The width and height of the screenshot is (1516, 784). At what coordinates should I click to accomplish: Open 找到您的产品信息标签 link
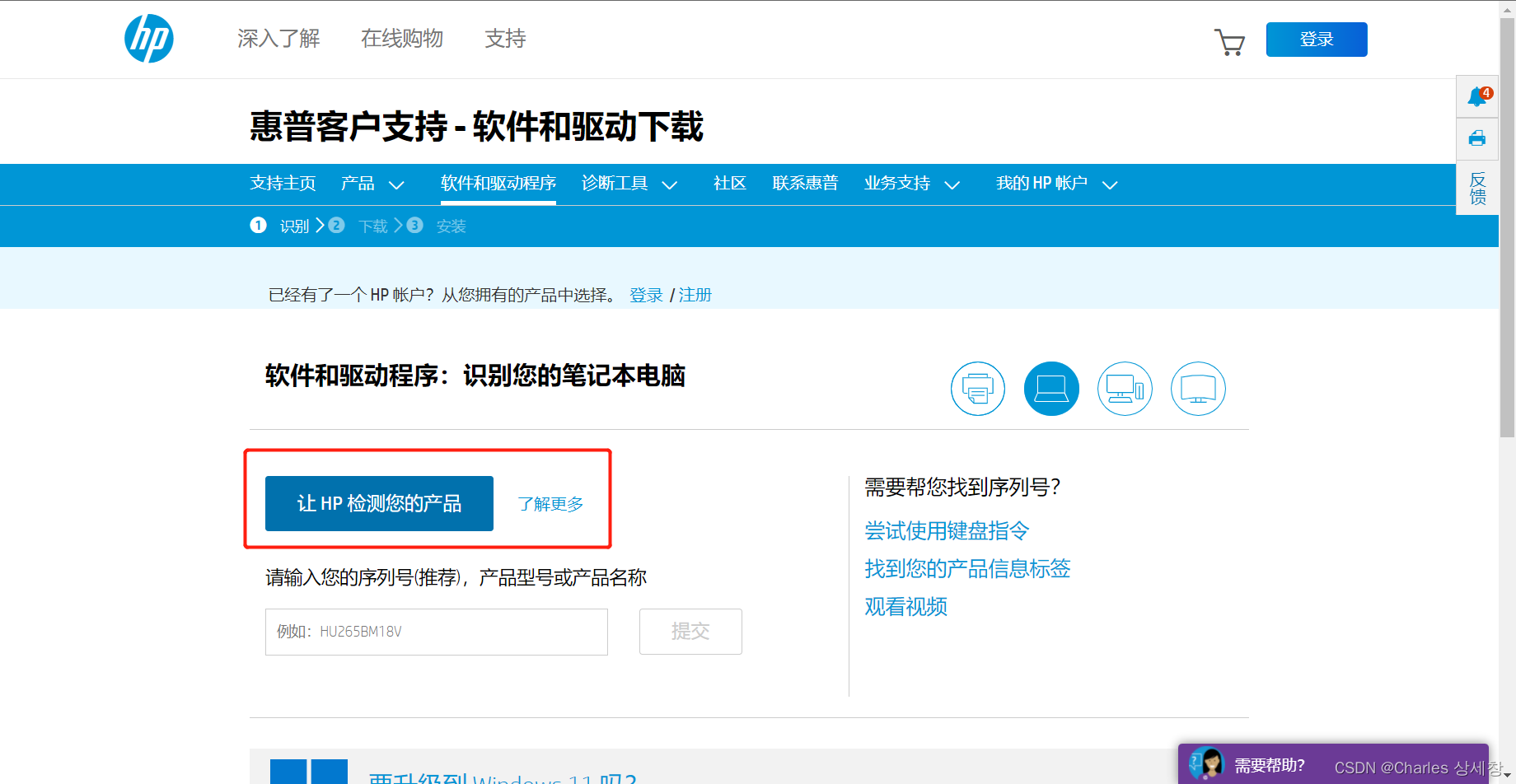click(967, 569)
